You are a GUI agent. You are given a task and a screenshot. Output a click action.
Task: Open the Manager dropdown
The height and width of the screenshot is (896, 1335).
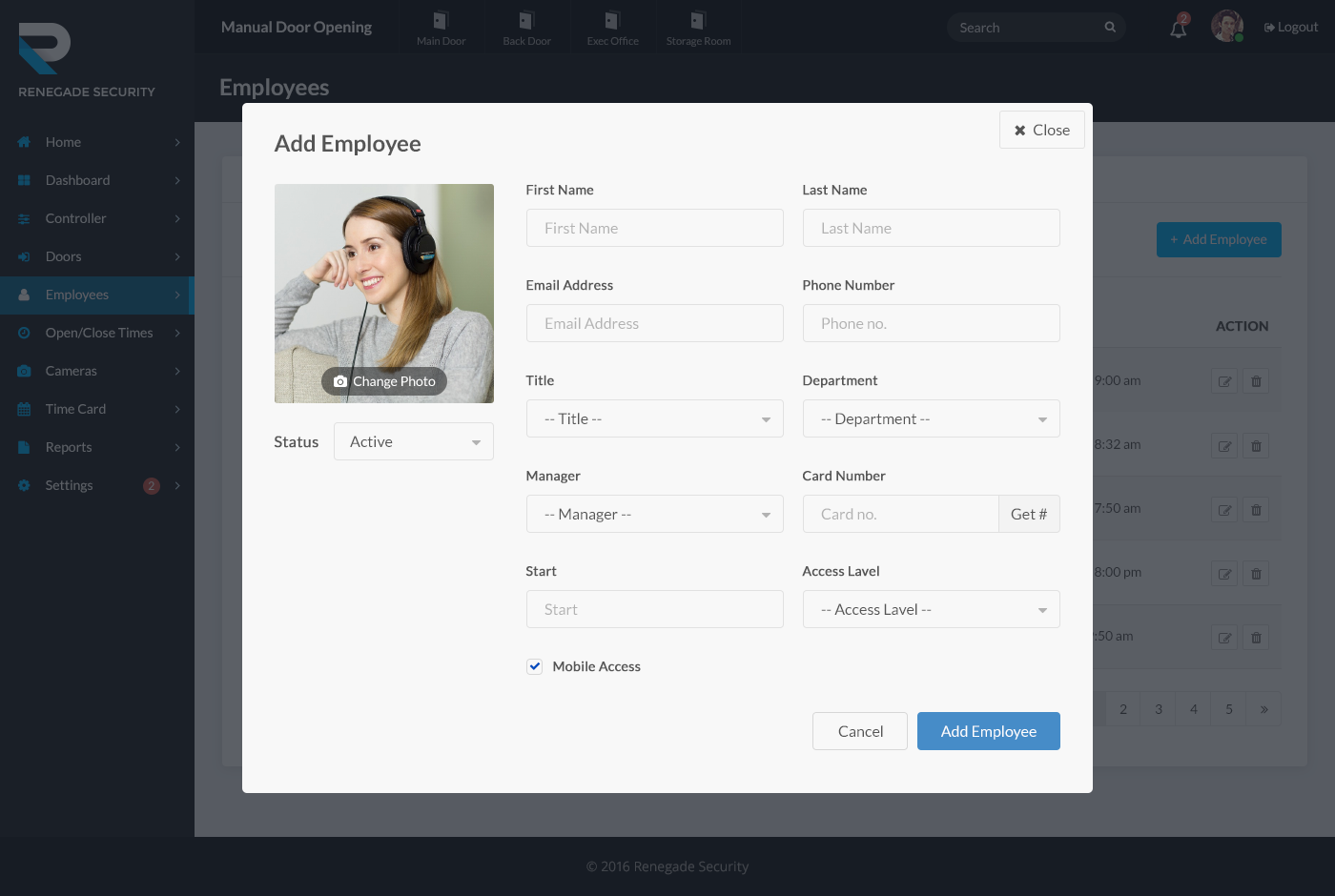[654, 514]
